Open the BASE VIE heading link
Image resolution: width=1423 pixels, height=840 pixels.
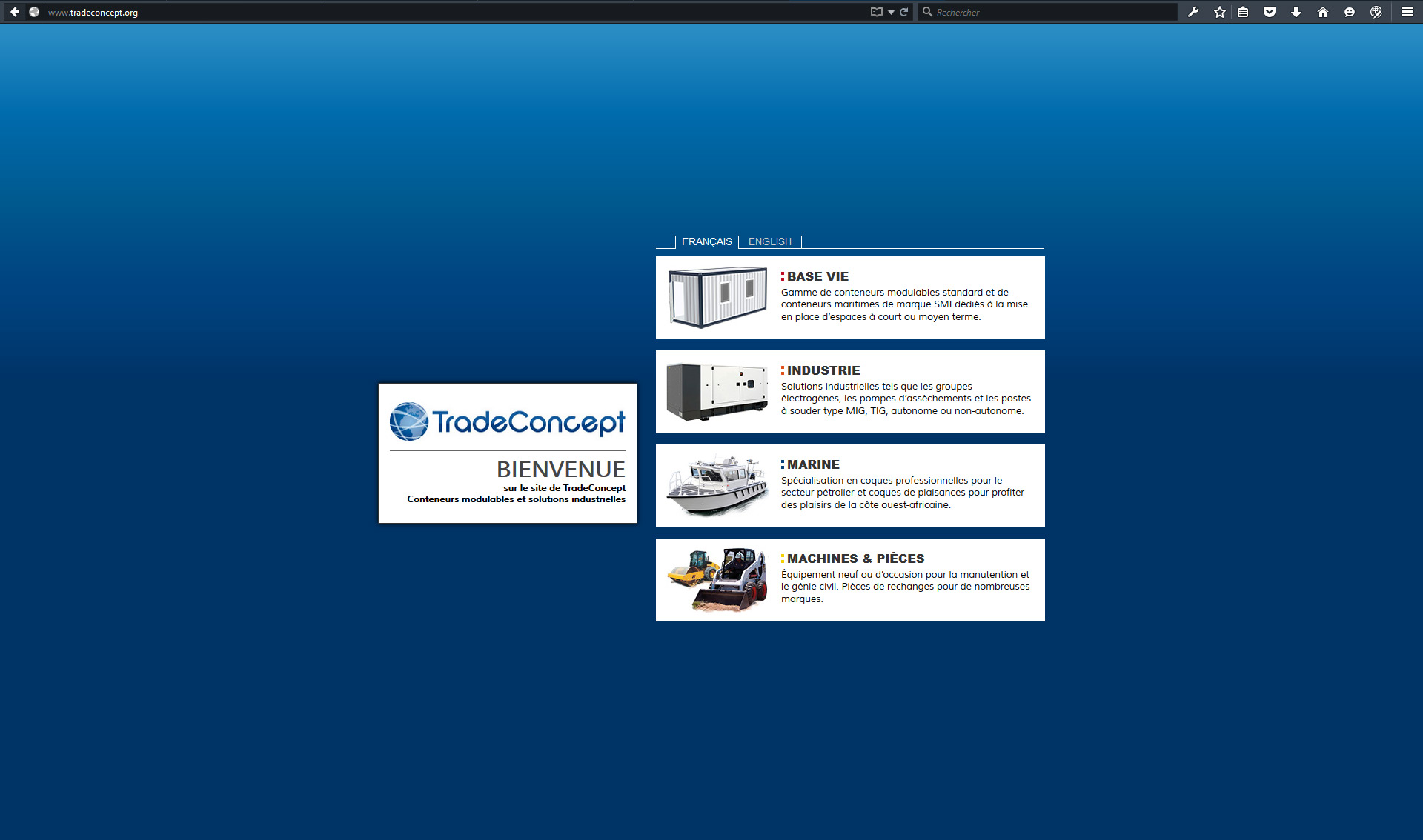click(817, 276)
